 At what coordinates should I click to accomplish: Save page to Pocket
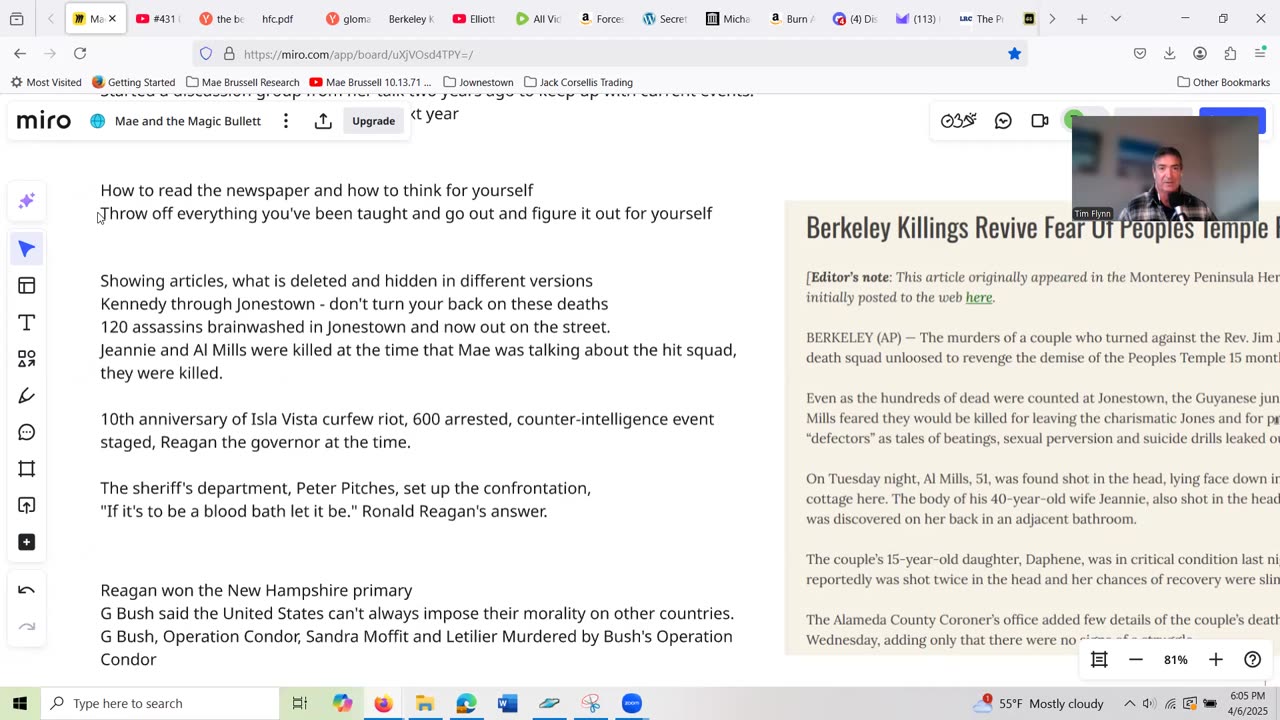[x=1140, y=54]
